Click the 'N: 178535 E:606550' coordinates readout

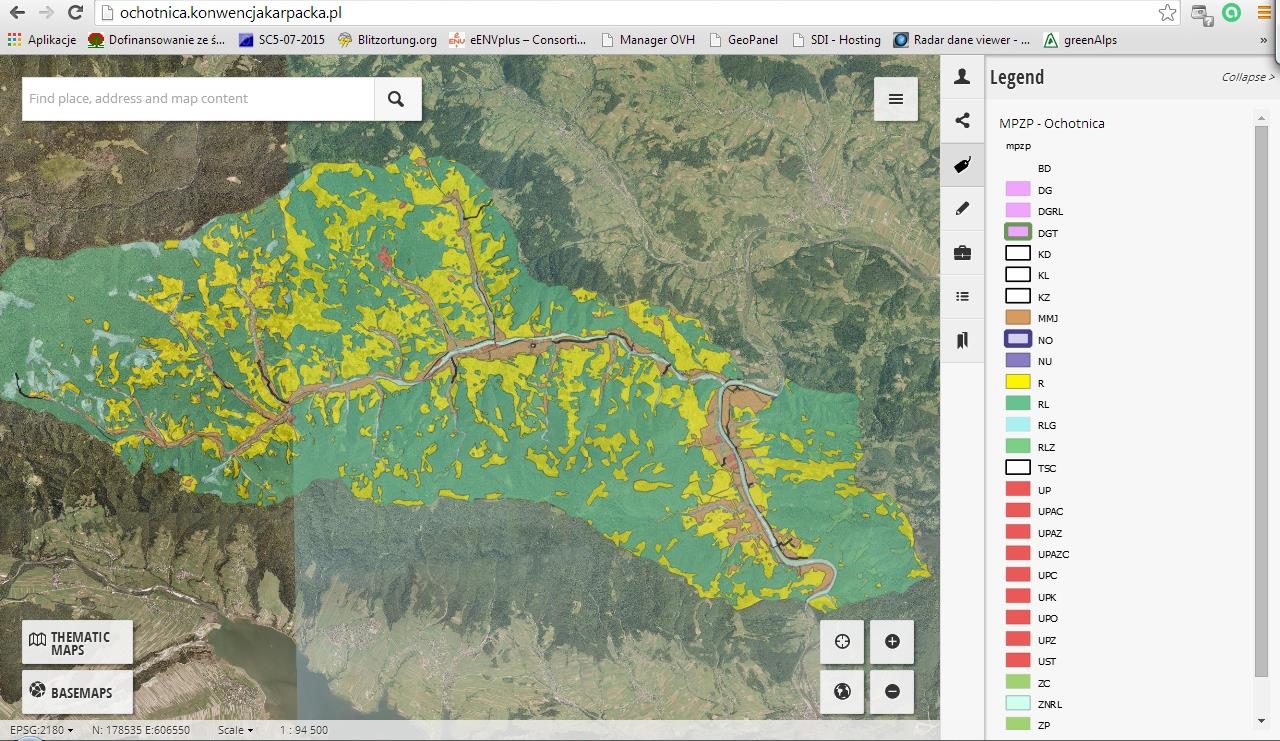[141, 730]
